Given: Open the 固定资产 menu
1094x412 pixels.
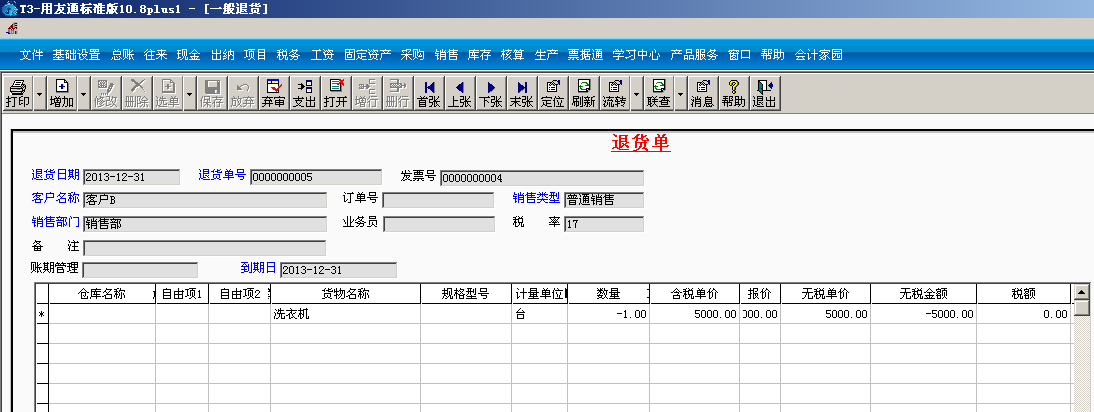Looking at the screenshot, I should click(368, 55).
